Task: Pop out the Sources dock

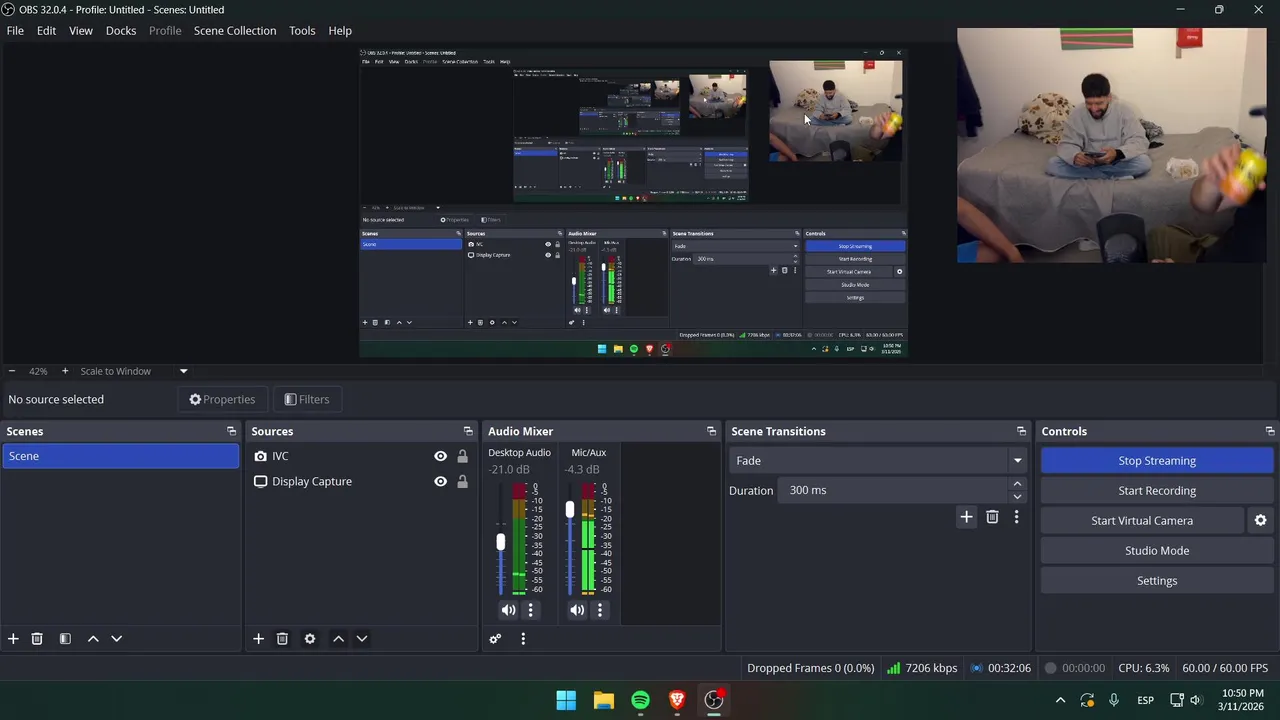Action: coord(468,431)
